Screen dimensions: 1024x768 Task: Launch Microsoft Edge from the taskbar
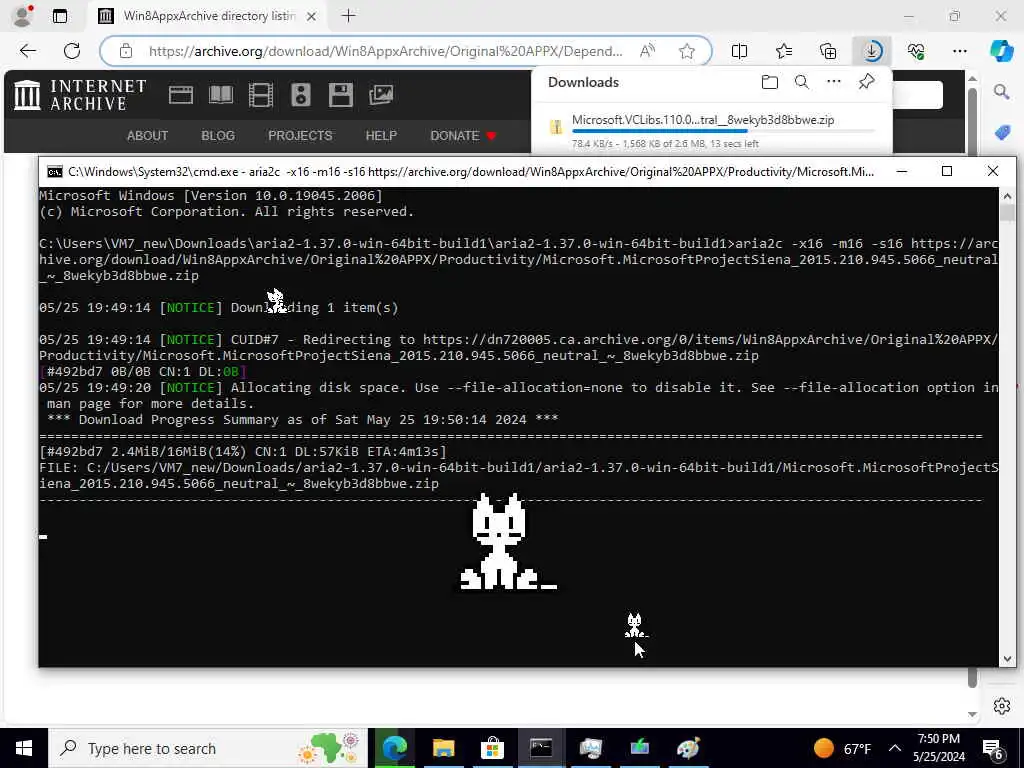pyautogui.click(x=394, y=748)
